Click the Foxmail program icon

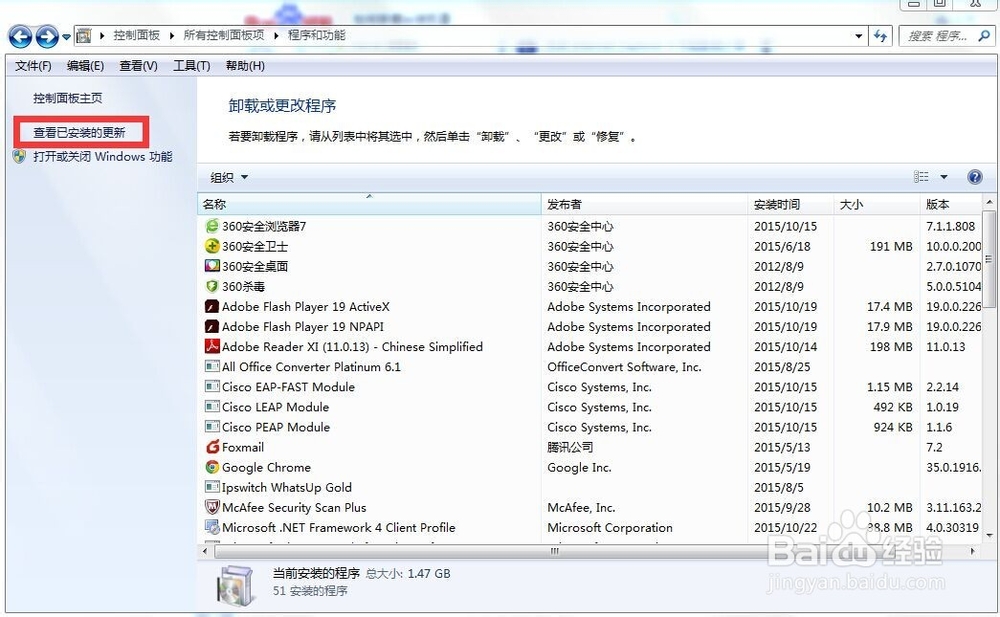[x=212, y=447]
